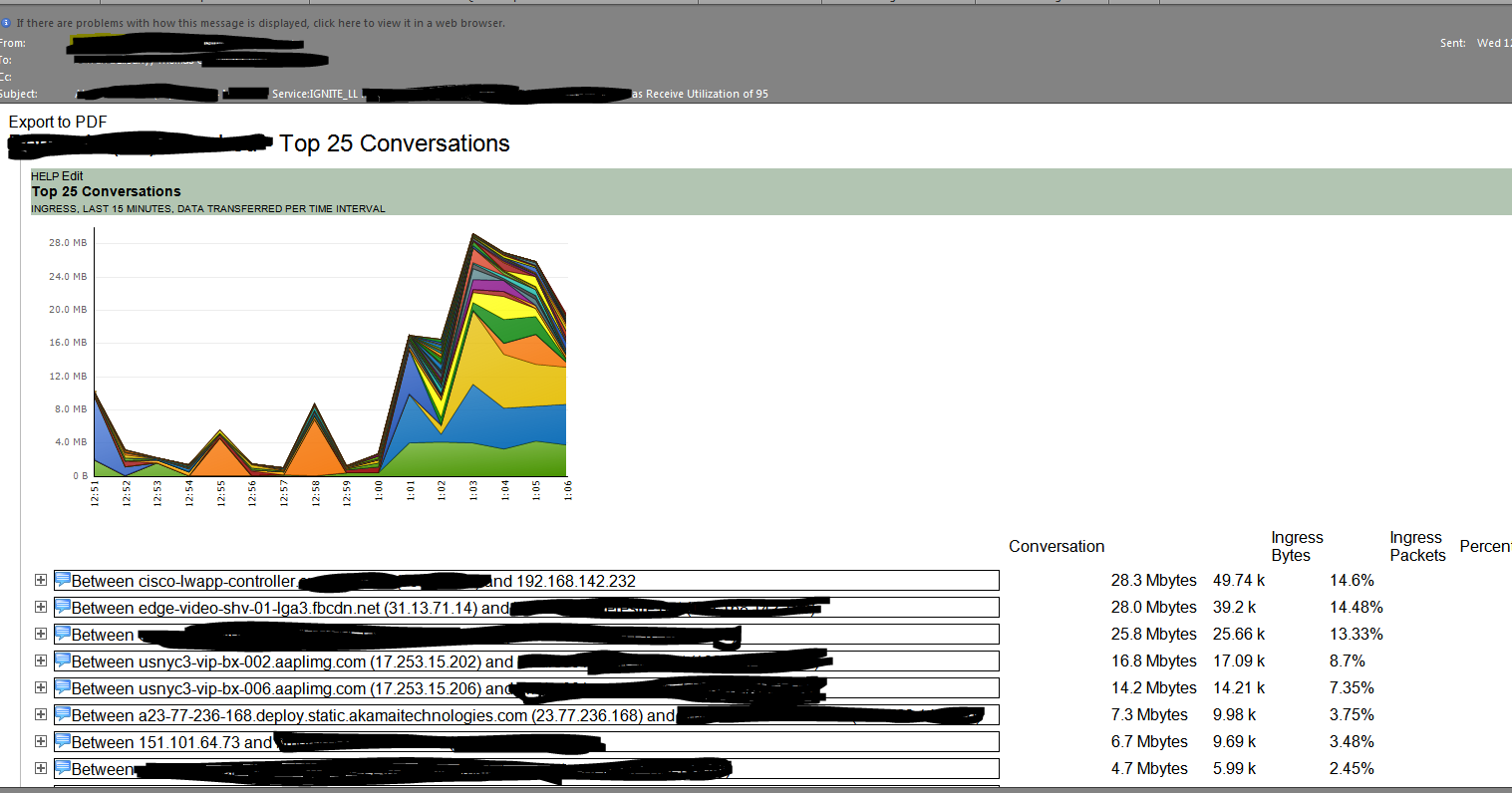Expand the akamaitechnologies.com conversation row
This screenshot has height=793, width=1512.
coord(41,714)
